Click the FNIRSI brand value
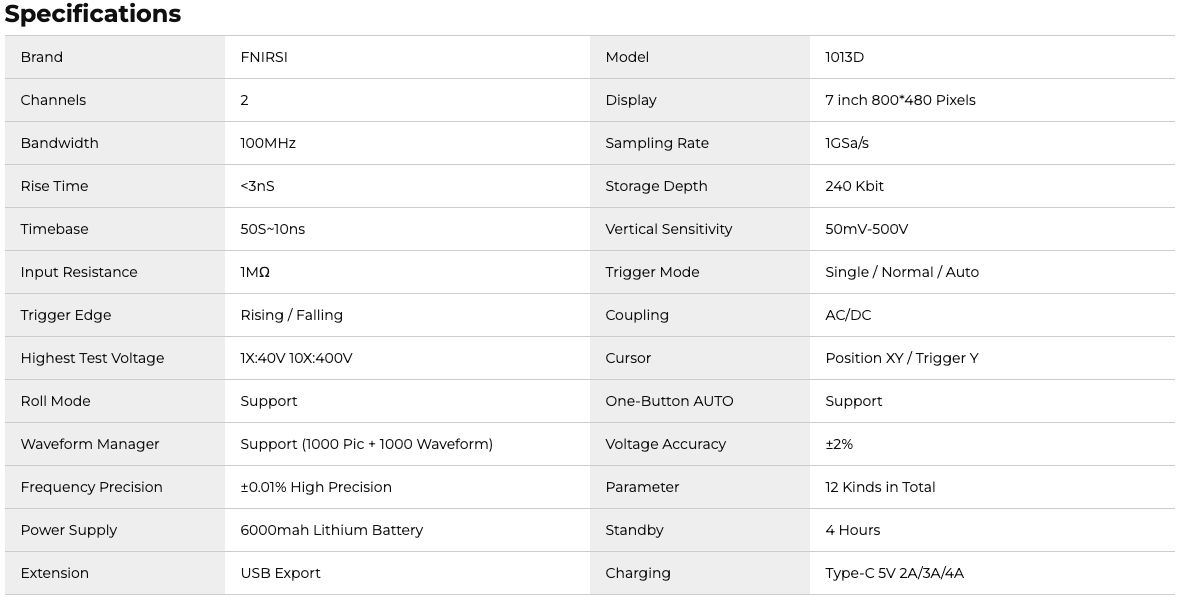Image resolution: width=1181 pixels, height=604 pixels. [x=264, y=57]
